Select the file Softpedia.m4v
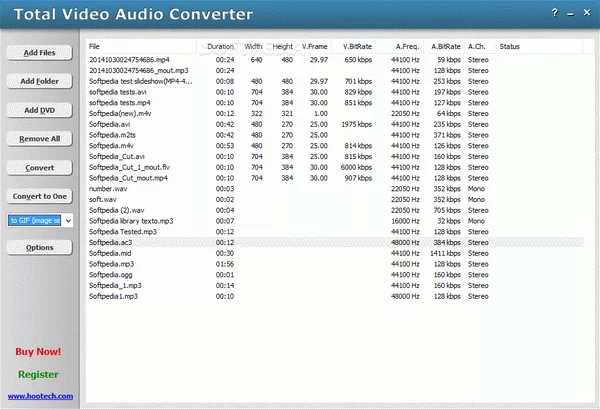The image size is (600, 409). pos(111,146)
